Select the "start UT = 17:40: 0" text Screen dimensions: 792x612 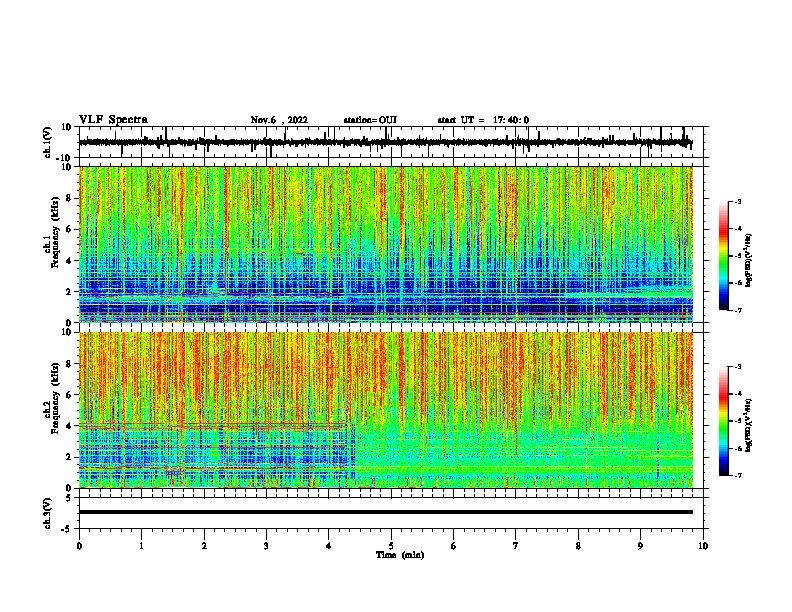coord(483,120)
